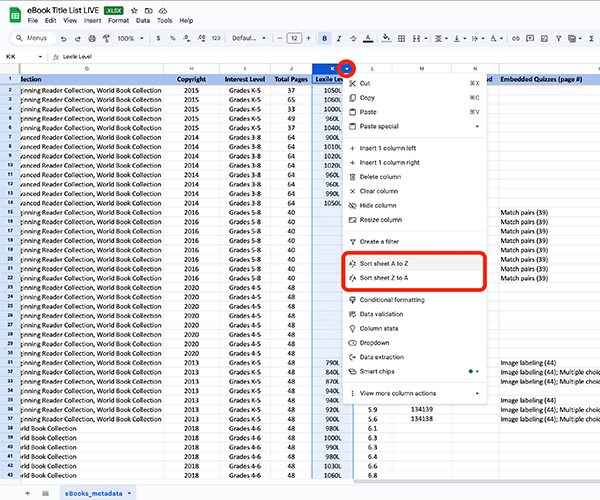Open View more column actions
Screen dimensions: 600x500
(x=414, y=393)
